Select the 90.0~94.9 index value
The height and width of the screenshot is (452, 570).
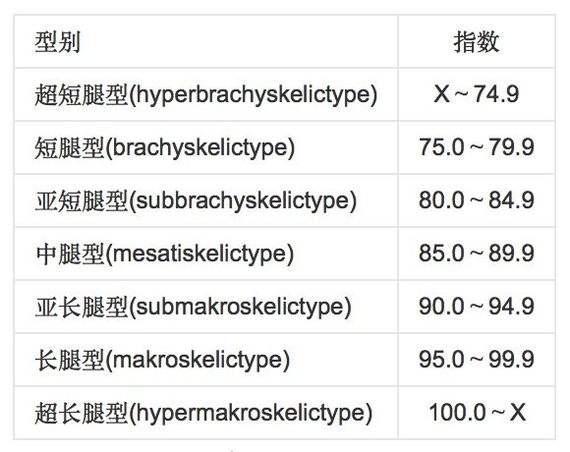(476, 306)
